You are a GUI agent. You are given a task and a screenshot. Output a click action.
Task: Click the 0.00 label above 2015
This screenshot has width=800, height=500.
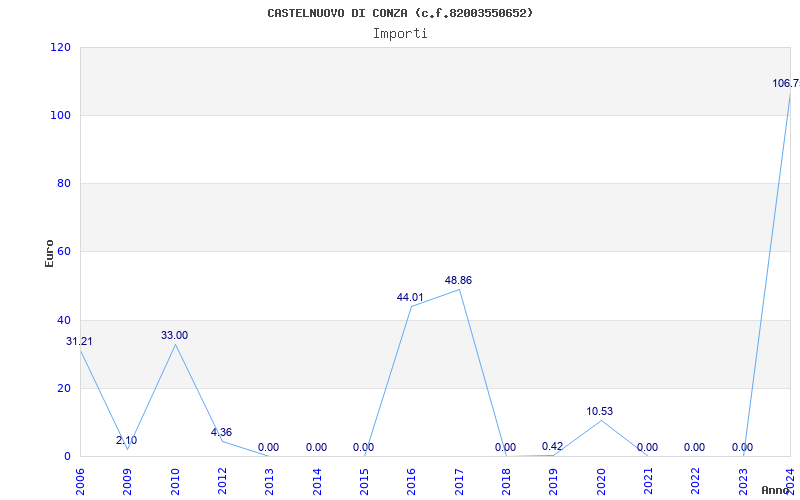363,447
